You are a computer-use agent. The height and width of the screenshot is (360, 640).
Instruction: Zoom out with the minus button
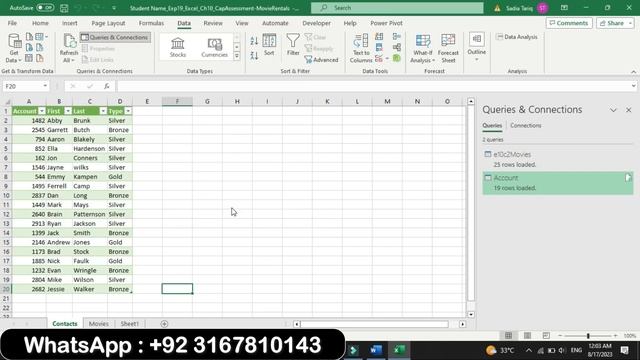pos(560,336)
